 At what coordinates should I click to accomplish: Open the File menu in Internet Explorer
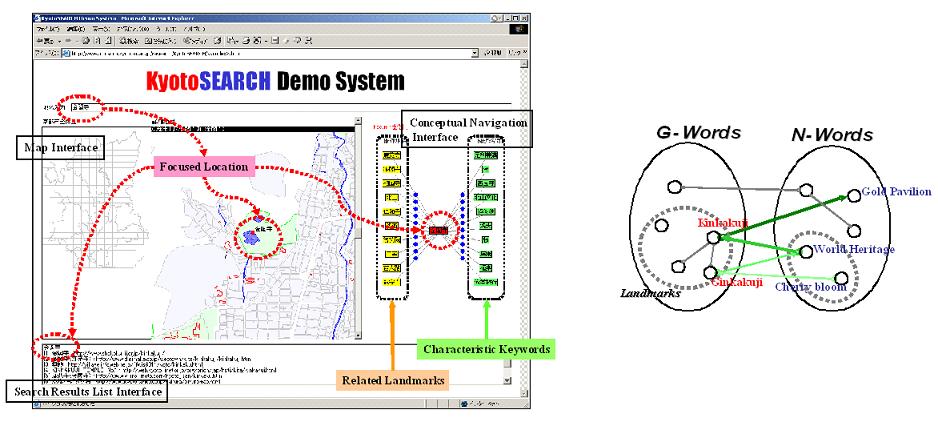[x=48, y=29]
